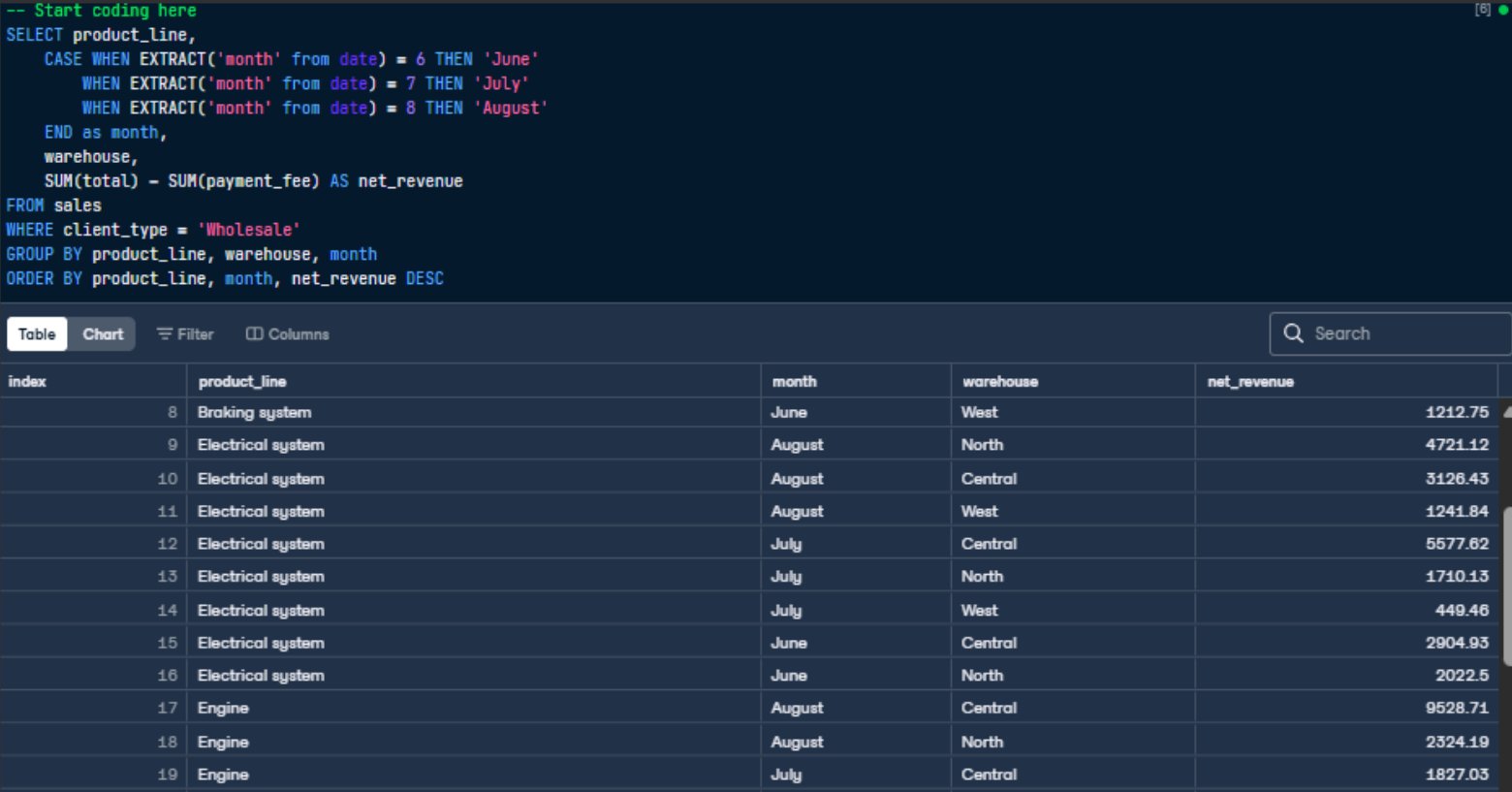Switch to the Table view tab
The image size is (1512, 792).
coord(37,333)
